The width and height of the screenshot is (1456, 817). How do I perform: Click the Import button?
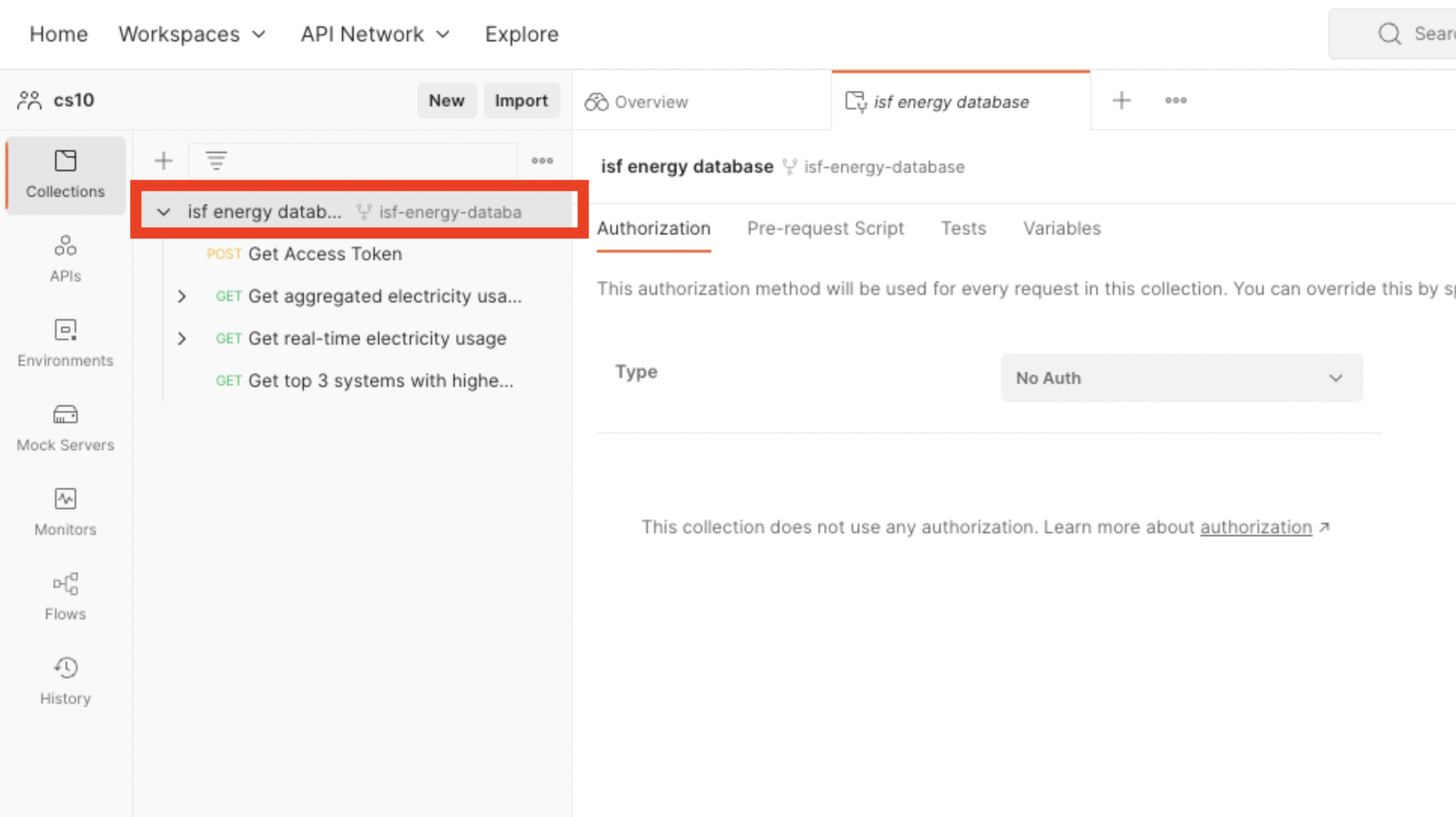(x=521, y=100)
